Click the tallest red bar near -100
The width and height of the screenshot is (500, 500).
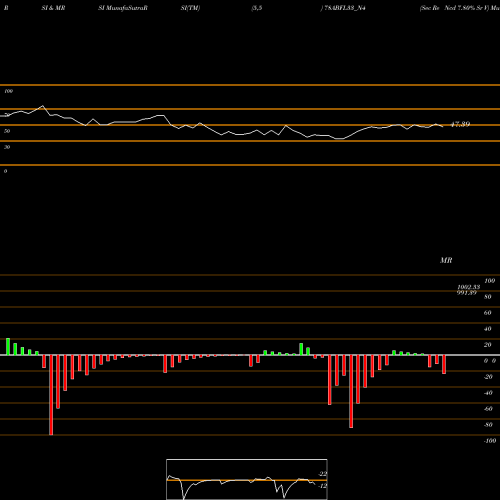click(x=51, y=395)
